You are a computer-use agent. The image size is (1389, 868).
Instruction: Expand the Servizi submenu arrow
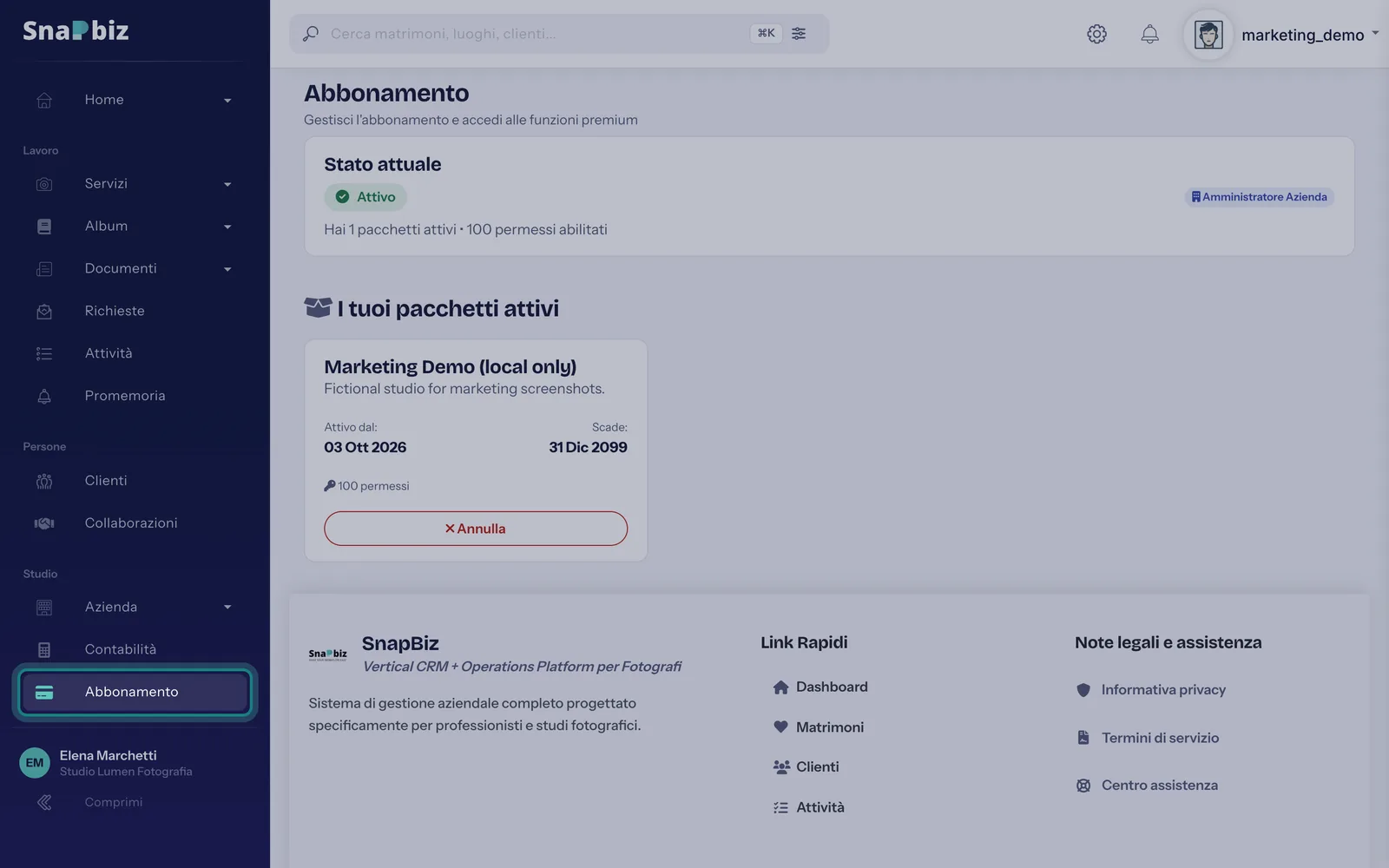pos(227,185)
